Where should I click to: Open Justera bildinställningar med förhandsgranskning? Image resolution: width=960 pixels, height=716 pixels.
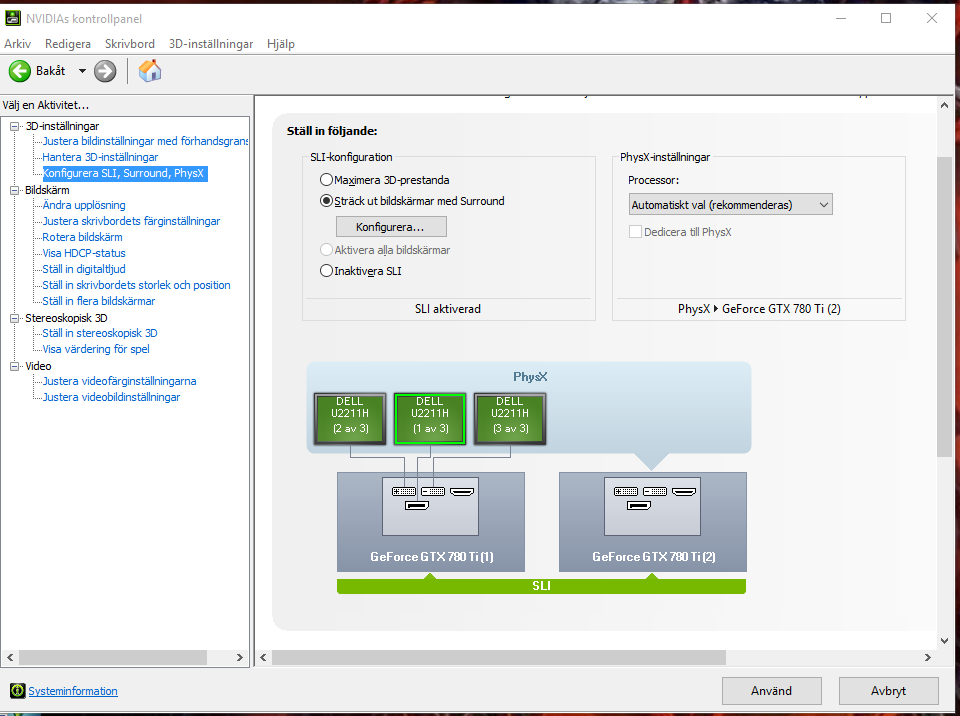145,141
